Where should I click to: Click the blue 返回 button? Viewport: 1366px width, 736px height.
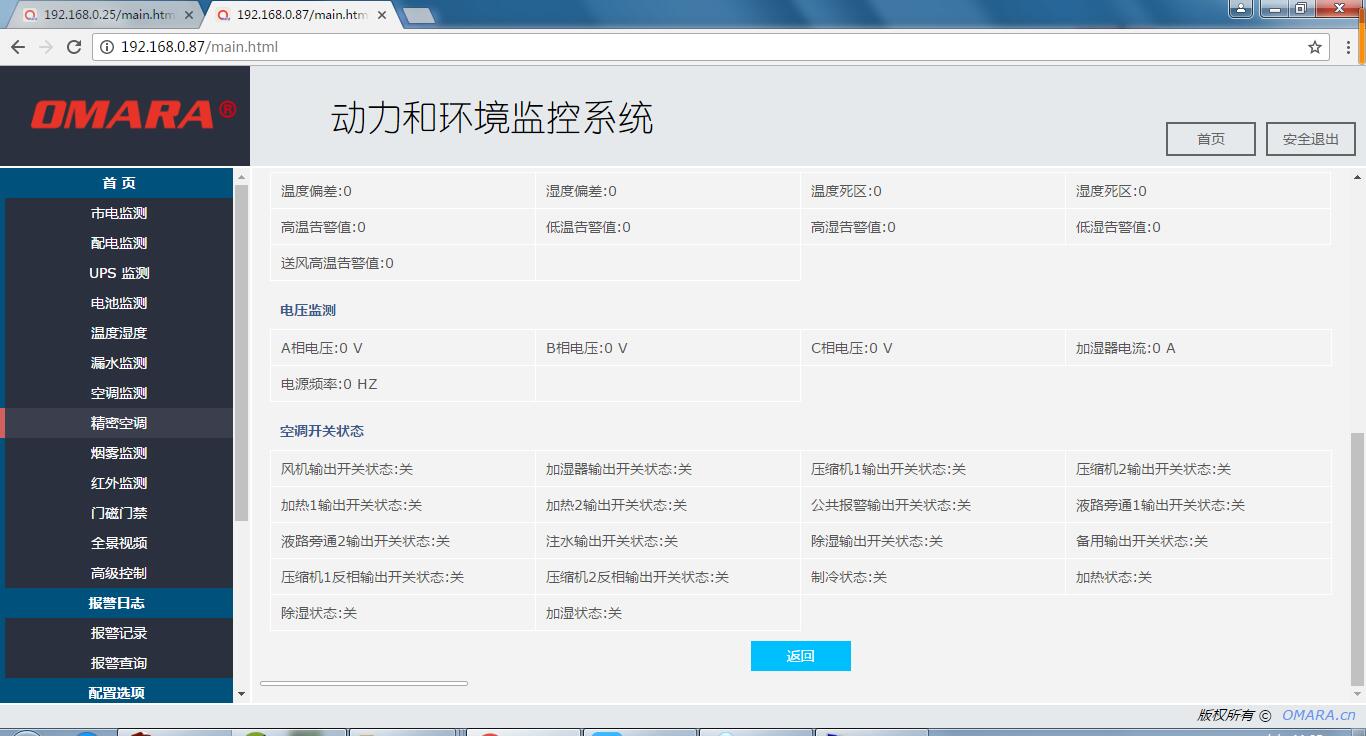click(x=800, y=655)
